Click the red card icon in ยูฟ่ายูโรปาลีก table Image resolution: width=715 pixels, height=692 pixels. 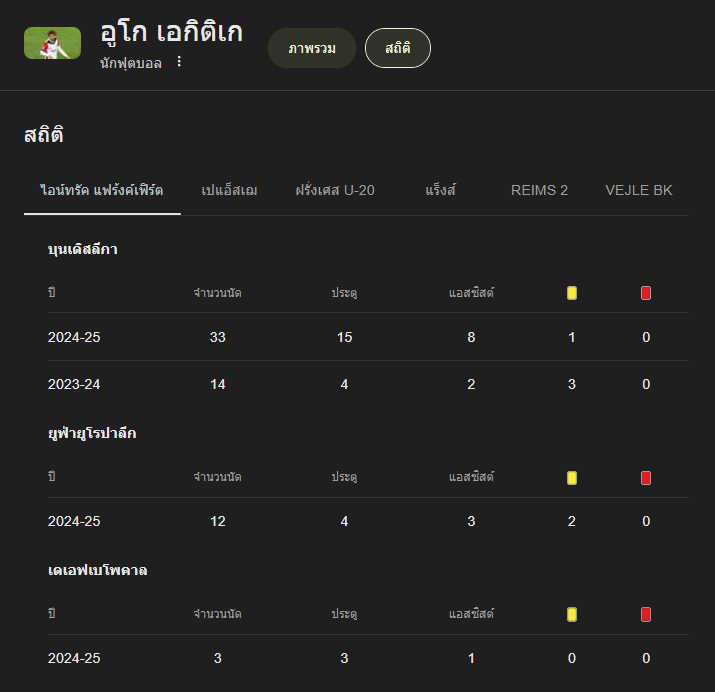(646, 478)
